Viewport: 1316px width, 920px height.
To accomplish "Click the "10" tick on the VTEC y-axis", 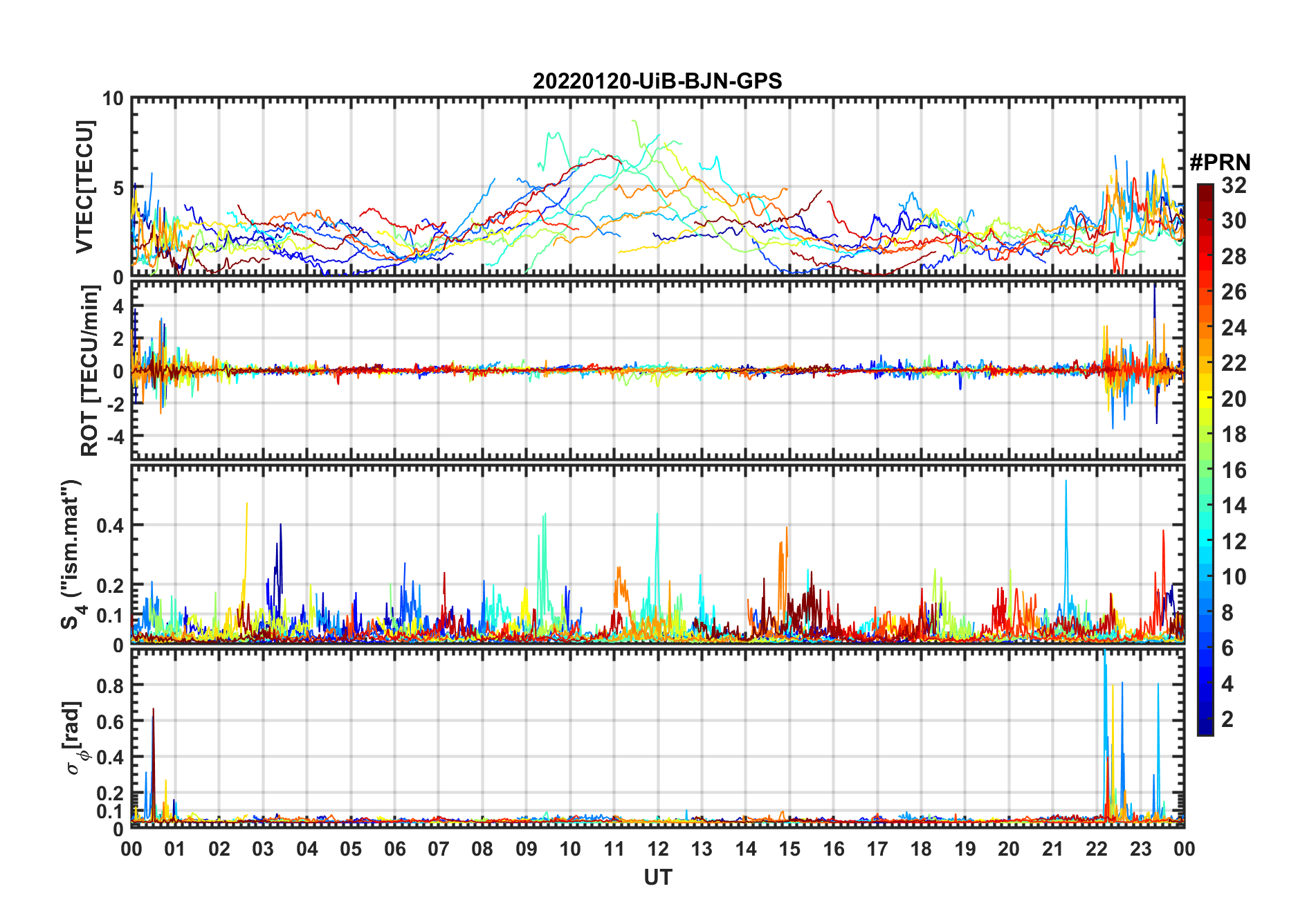I will click(x=113, y=99).
